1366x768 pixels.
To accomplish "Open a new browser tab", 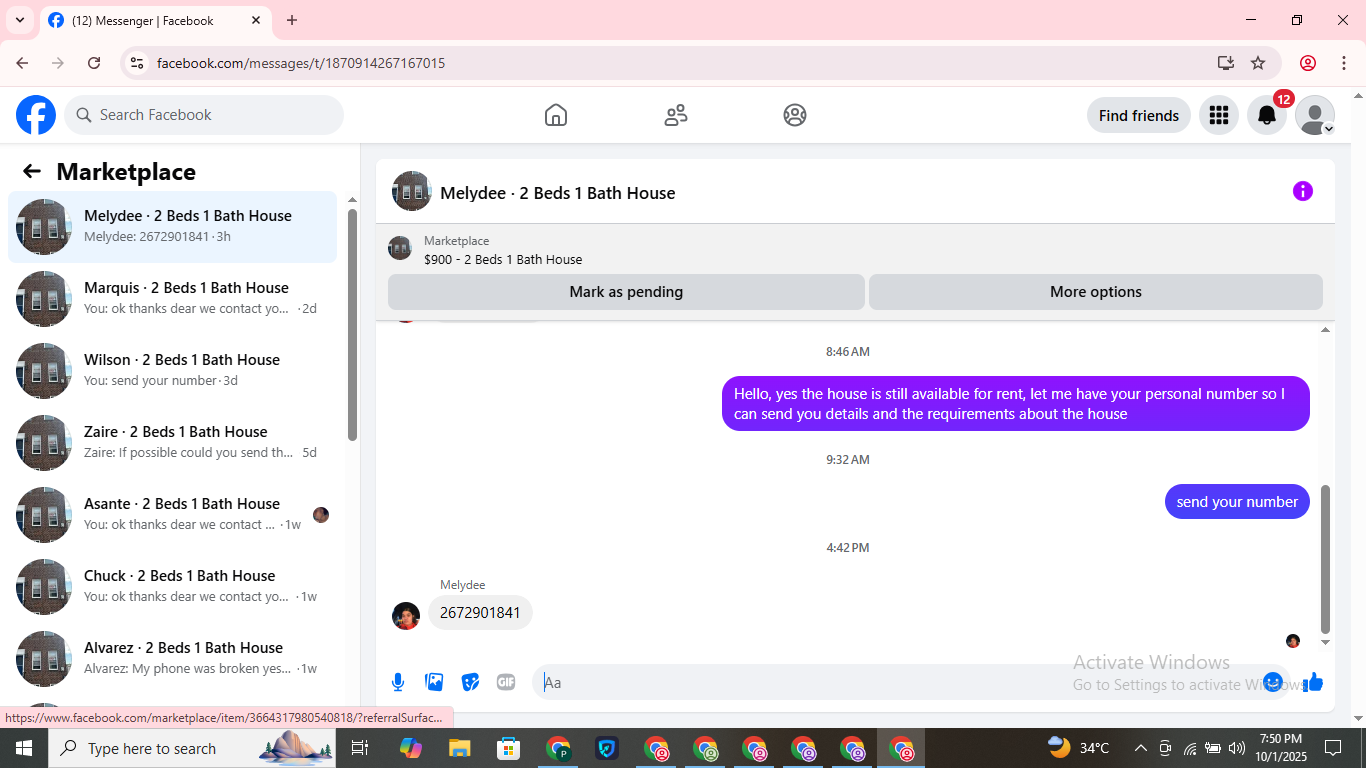I will click(292, 20).
